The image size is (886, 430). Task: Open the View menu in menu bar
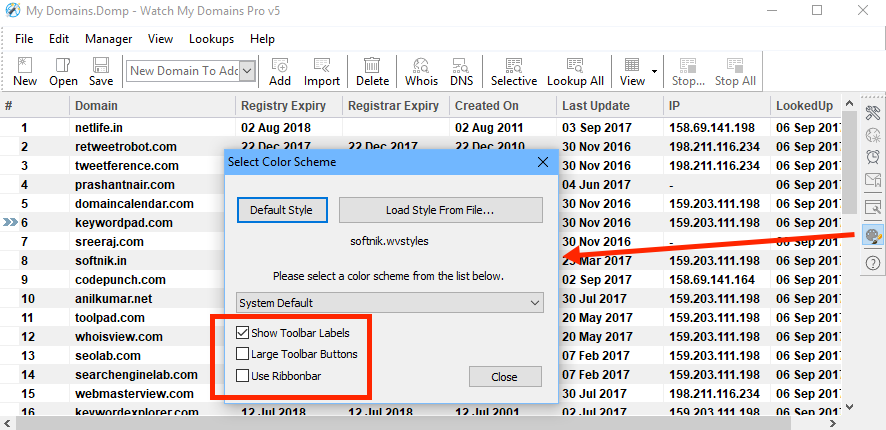pos(160,39)
